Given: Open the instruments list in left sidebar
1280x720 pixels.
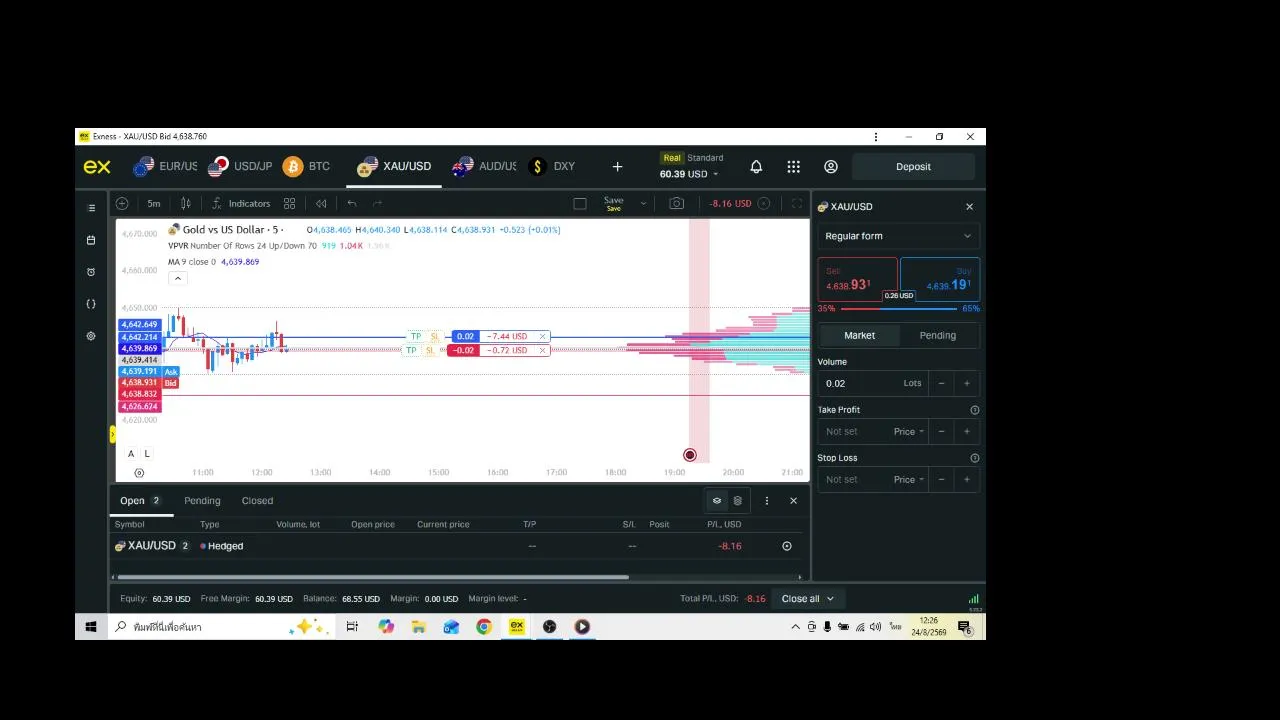Looking at the screenshot, I should (x=91, y=208).
